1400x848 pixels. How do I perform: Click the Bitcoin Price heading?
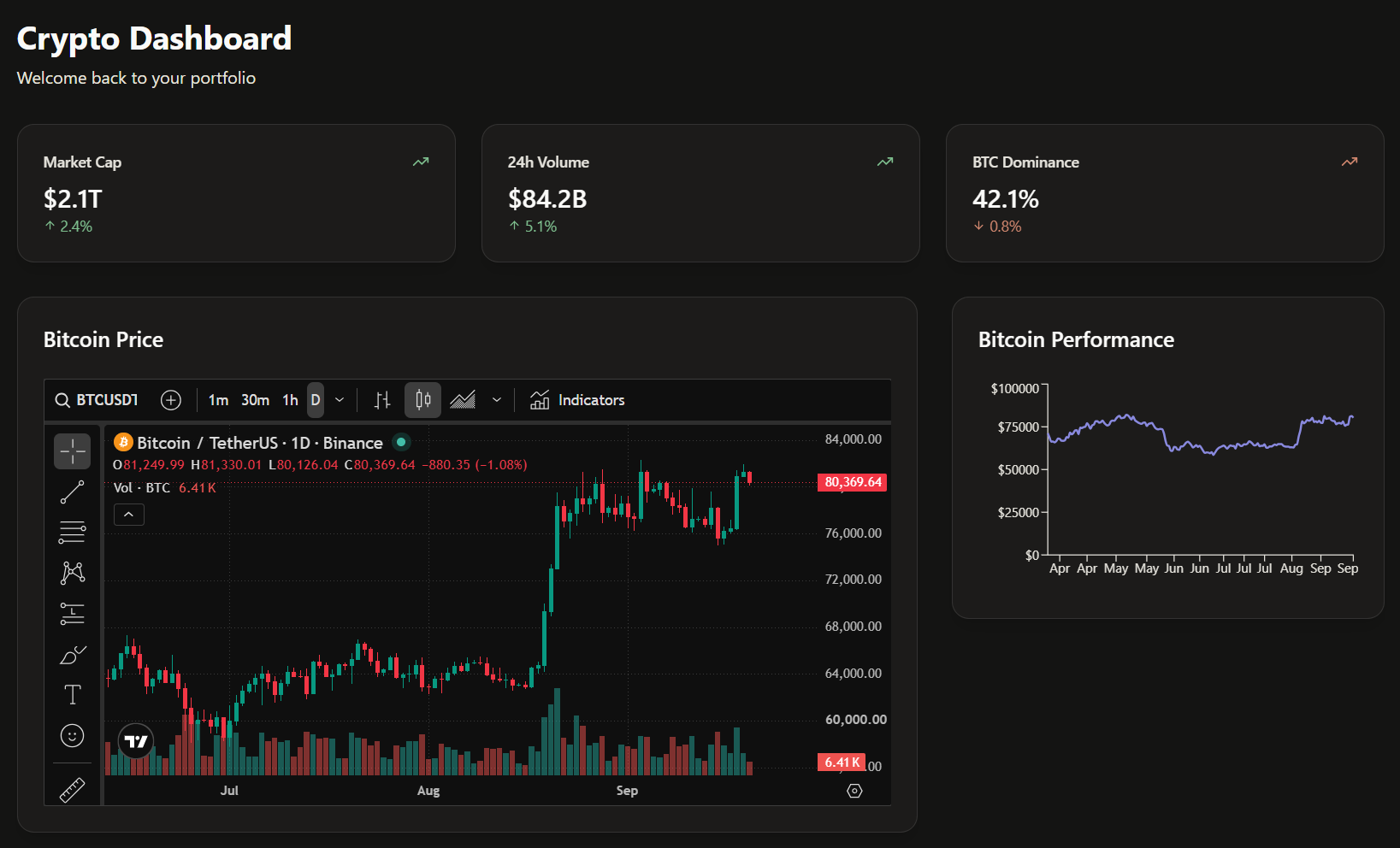pos(103,339)
